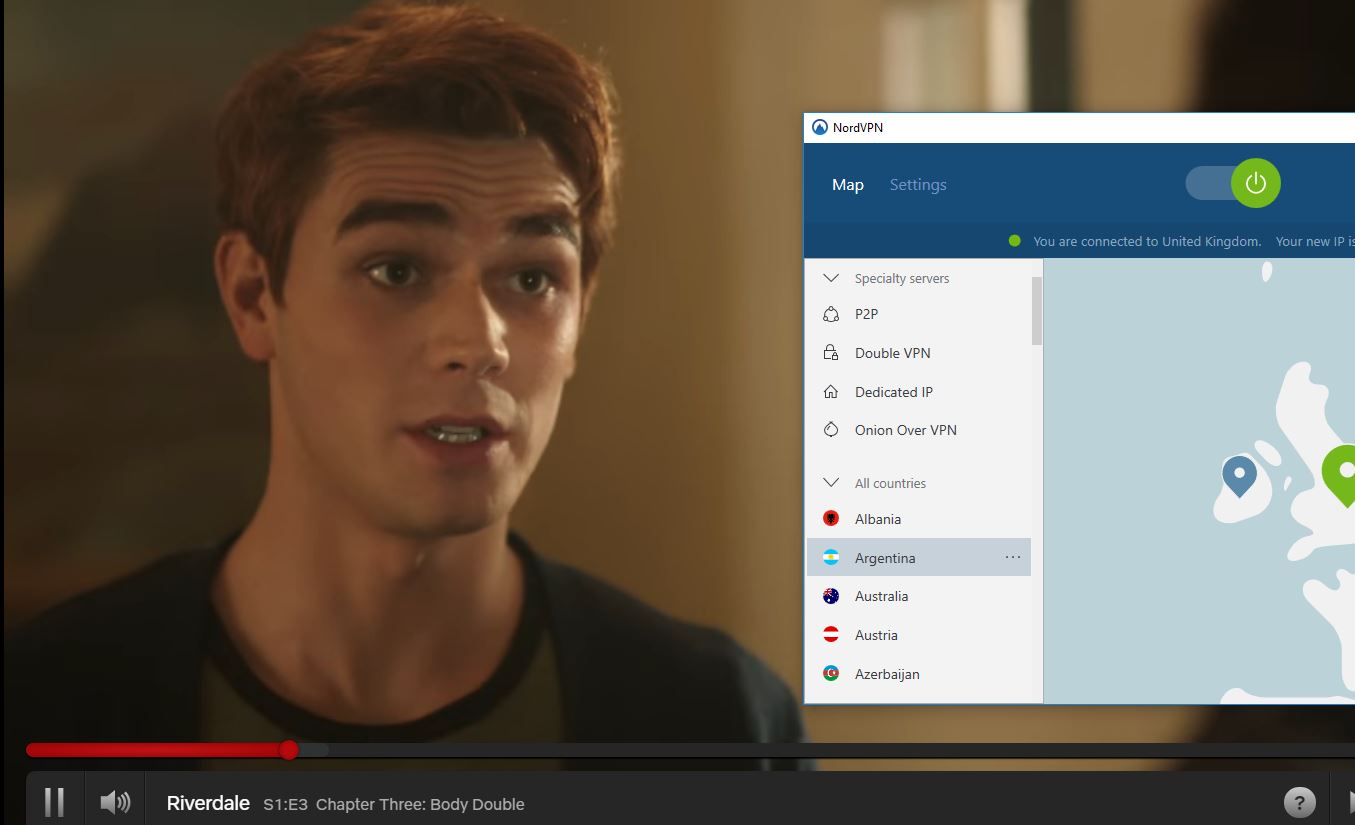Viewport: 1355px width, 825px height.
Task: Select the Dedicated IP house icon
Action: 831,392
